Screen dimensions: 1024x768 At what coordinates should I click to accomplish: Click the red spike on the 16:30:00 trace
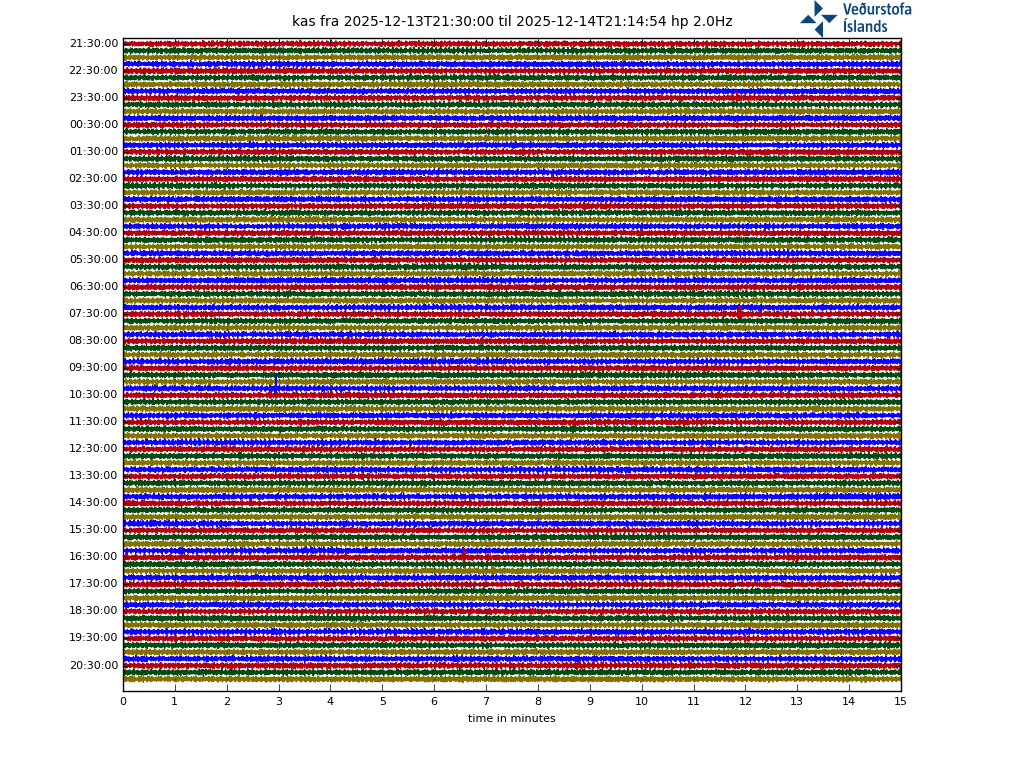click(463, 554)
